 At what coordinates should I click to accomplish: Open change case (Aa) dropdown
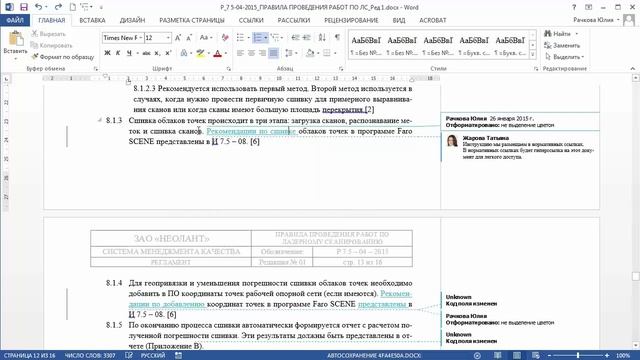tap(205, 38)
